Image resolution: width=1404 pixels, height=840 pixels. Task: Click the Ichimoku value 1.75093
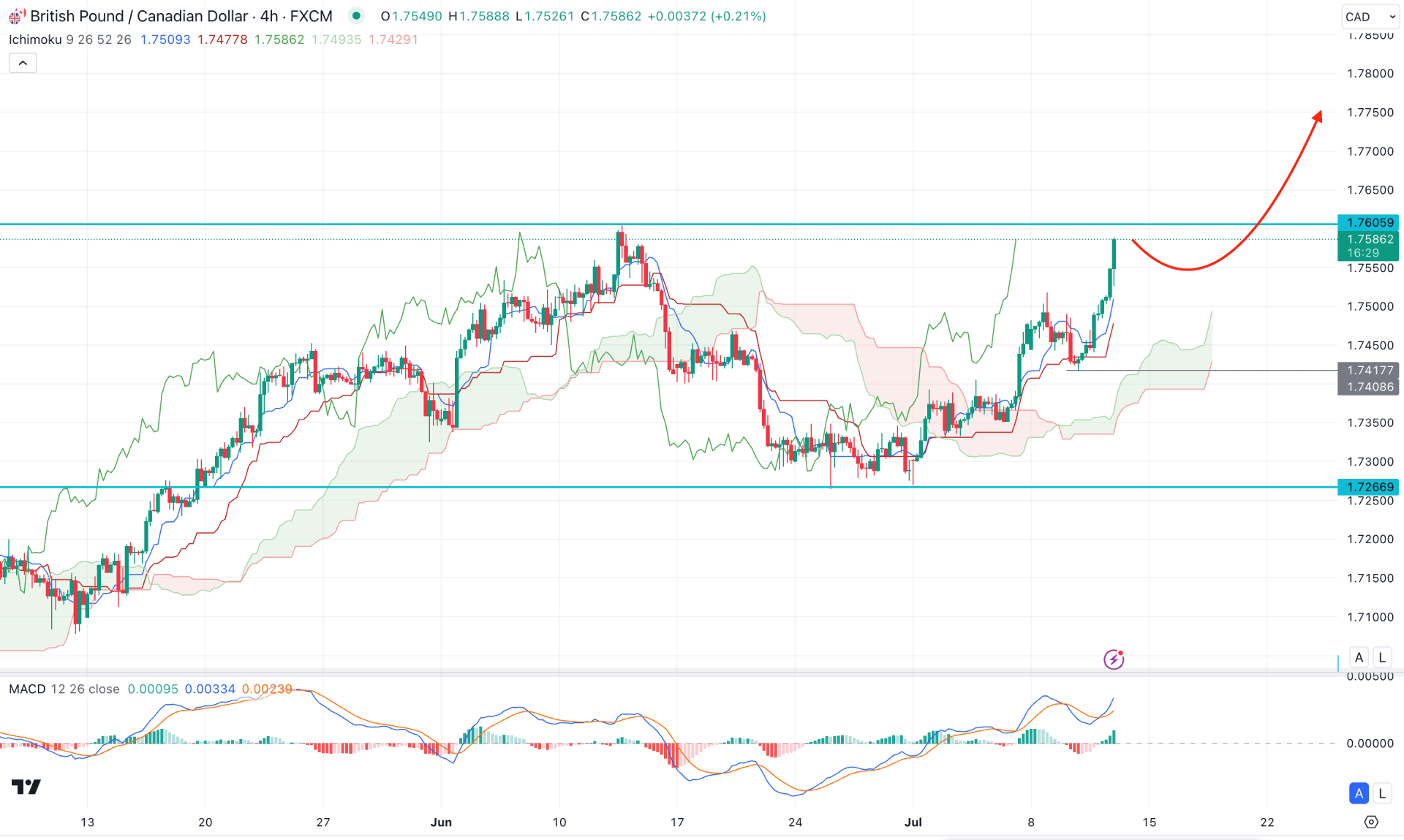[x=165, y=39]
